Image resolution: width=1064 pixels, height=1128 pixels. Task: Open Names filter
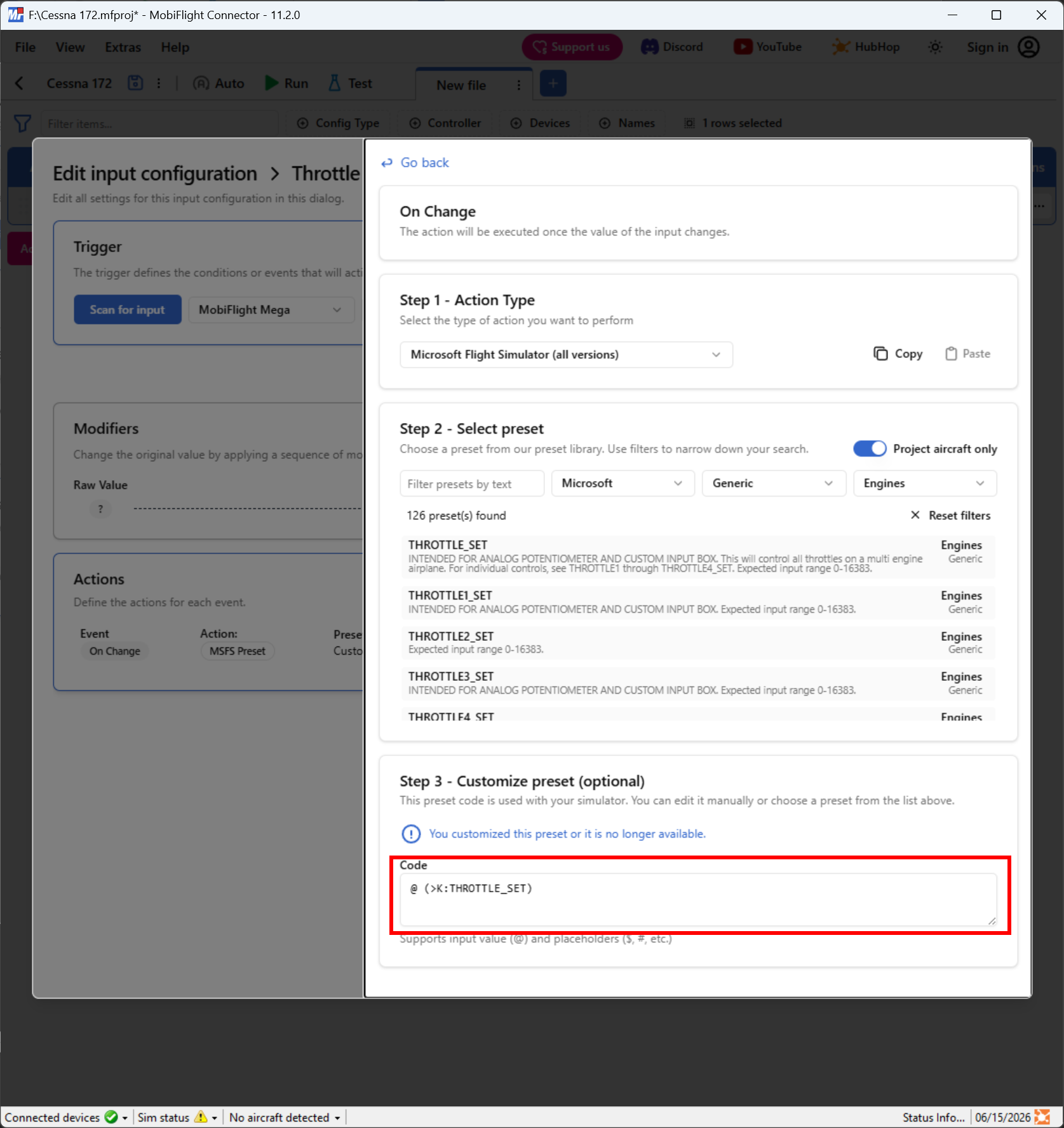click(x=628, y=123)
